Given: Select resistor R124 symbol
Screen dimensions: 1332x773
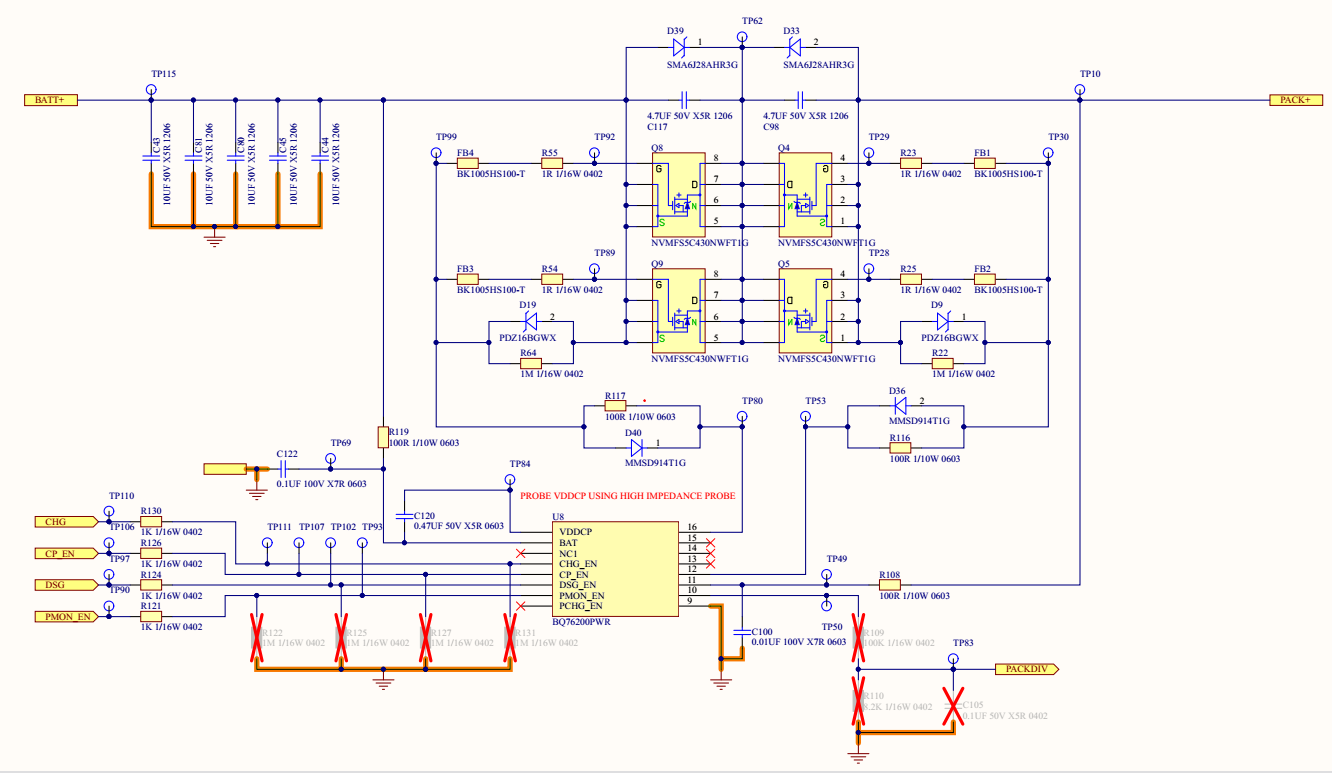Looking at the screenshot, I should tap(151, 584).
